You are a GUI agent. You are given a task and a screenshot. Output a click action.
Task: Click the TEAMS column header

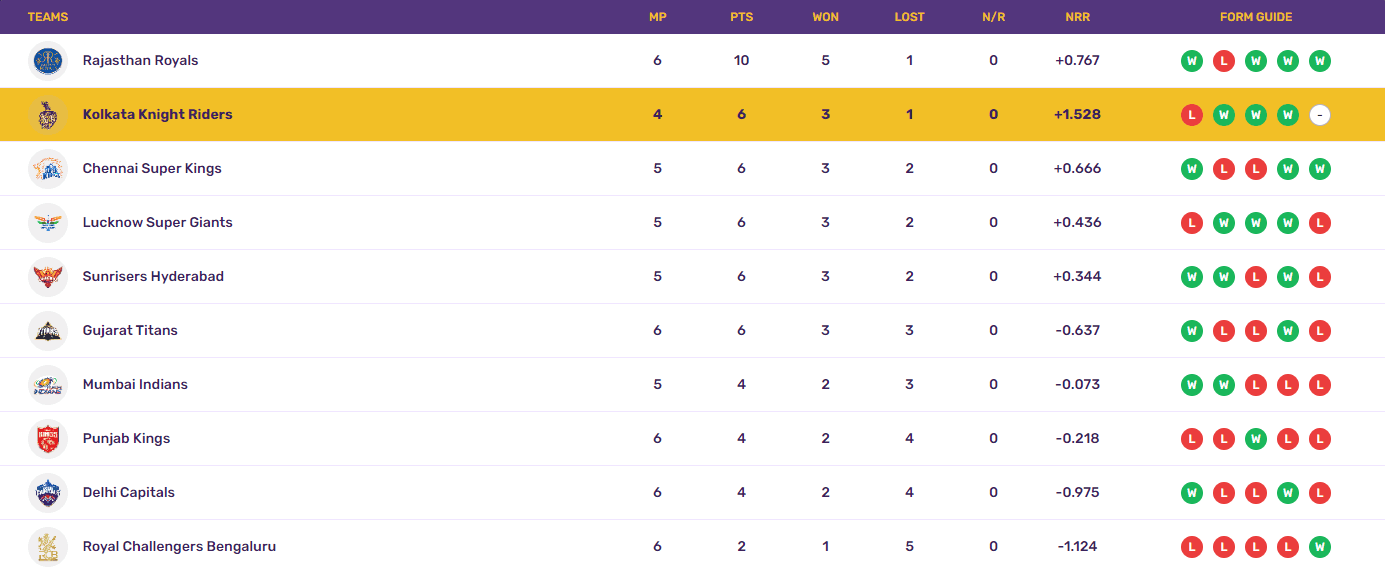[x=48, y=17]
